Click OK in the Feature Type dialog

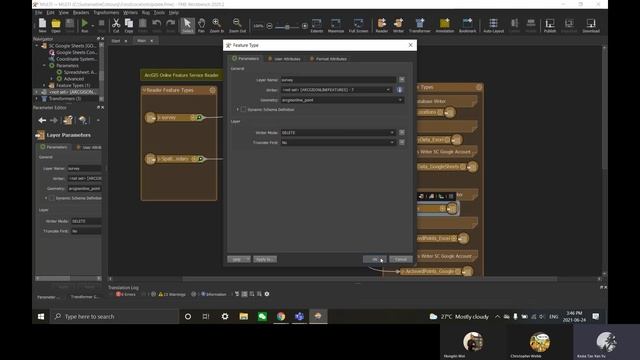click(375, 259)
